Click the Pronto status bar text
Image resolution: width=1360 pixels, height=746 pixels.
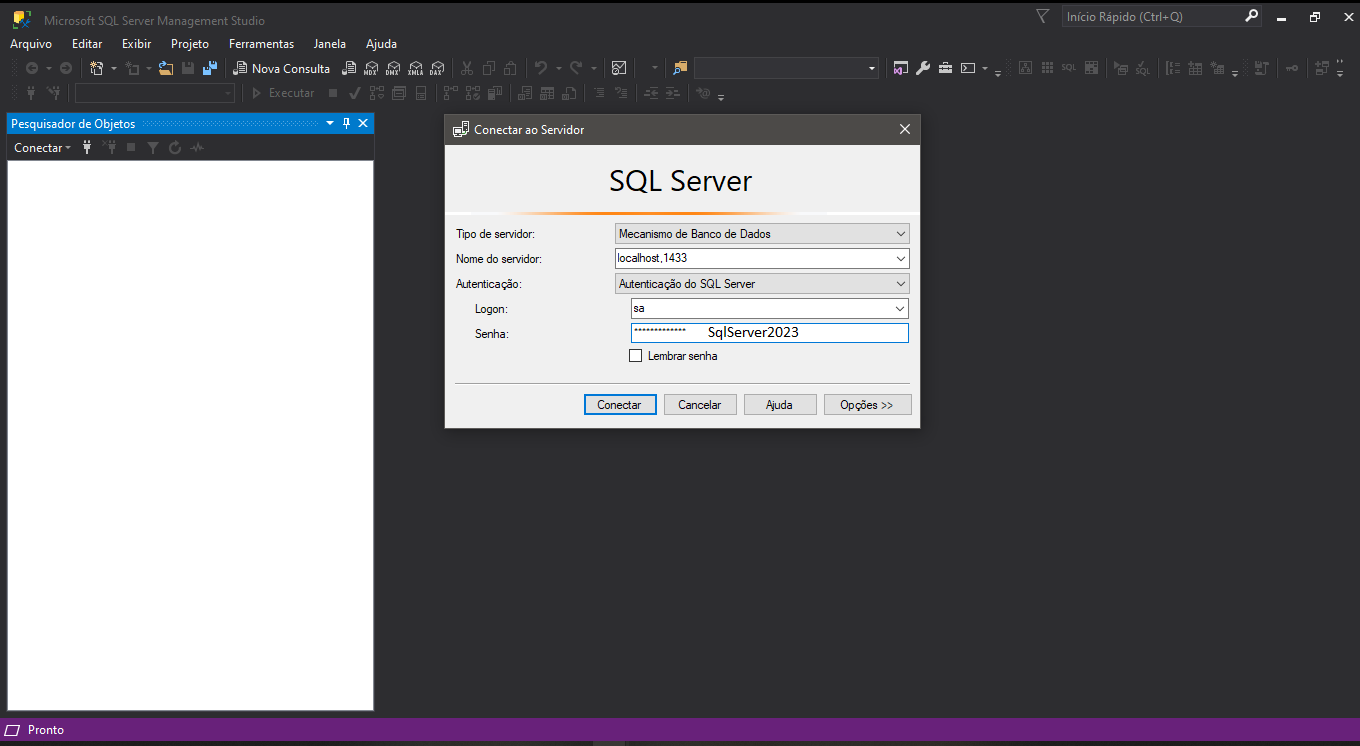pyautogui.click(x=46, y=730)
